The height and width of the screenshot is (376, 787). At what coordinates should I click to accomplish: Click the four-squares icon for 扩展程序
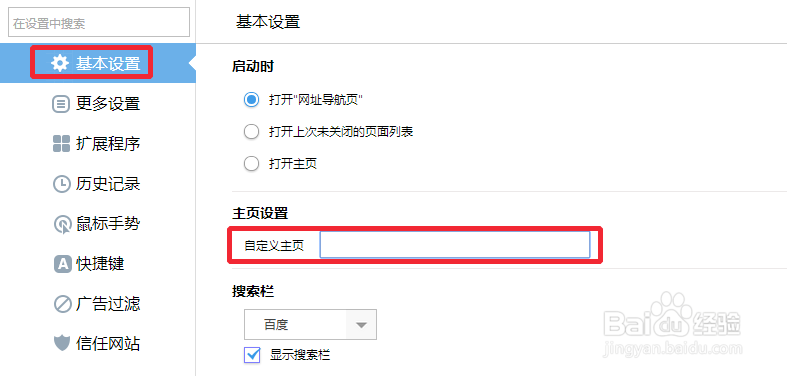pyautogui.click(x=61, y=144)
